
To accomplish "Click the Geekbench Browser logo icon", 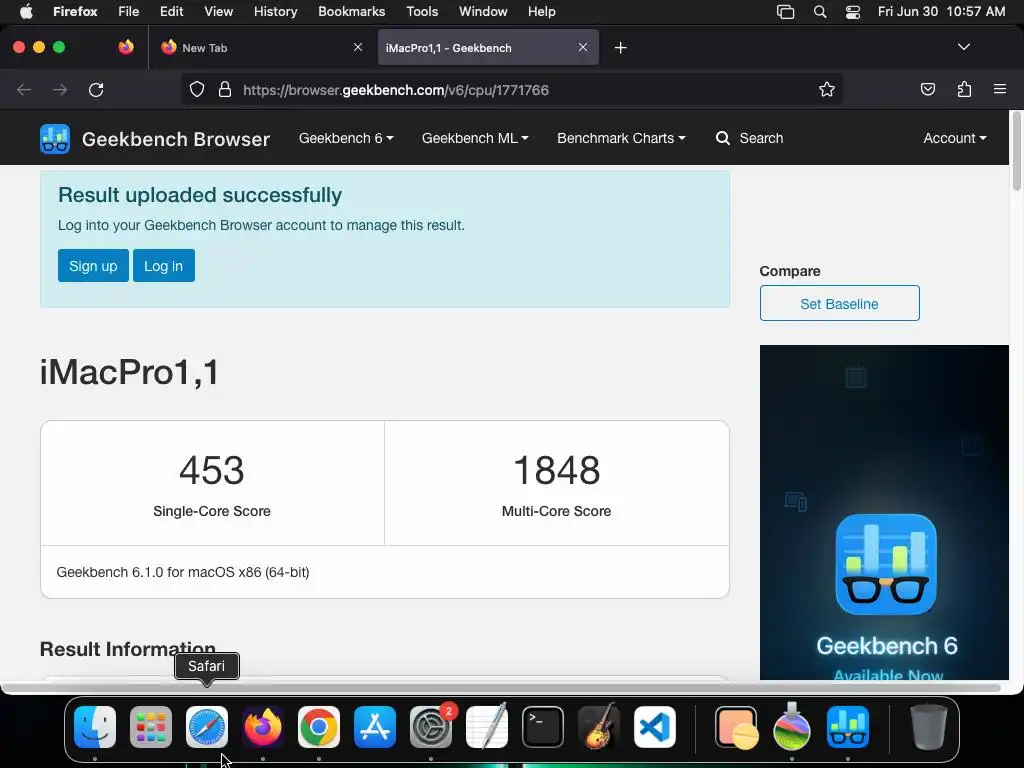I will click(55, 138).
